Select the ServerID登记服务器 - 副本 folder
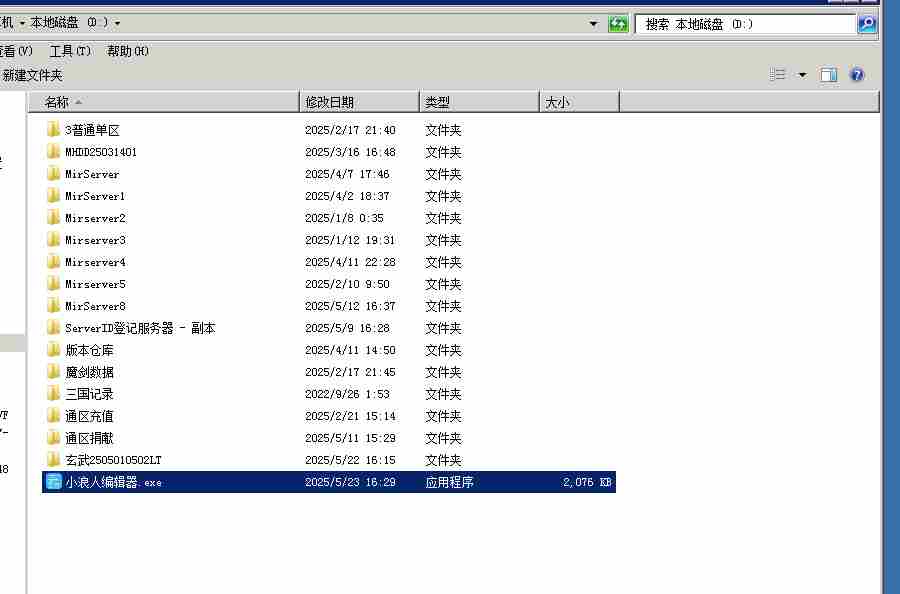The image size is (900, 594). [140, 328]
